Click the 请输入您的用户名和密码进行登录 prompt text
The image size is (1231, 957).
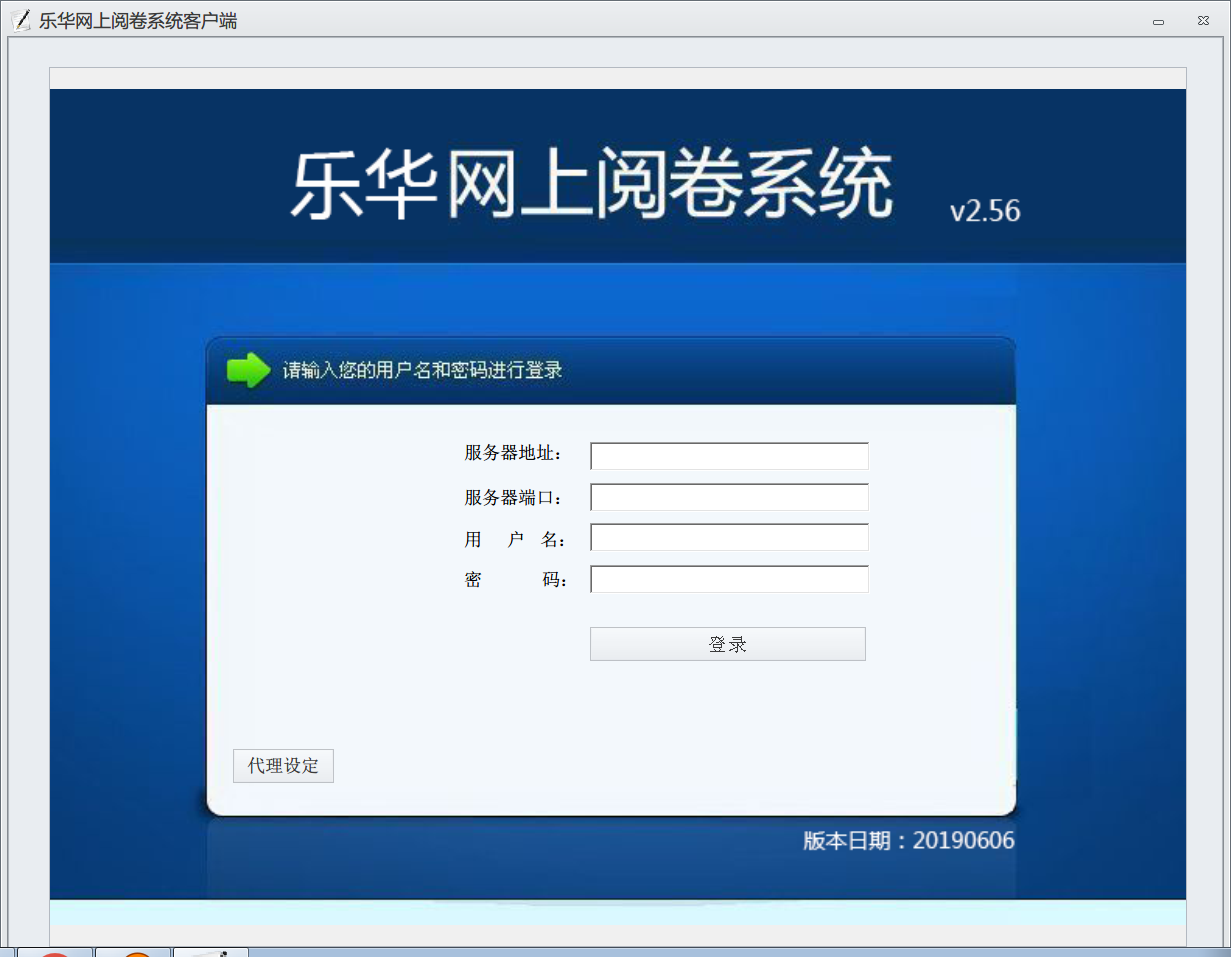coord(423,371)
